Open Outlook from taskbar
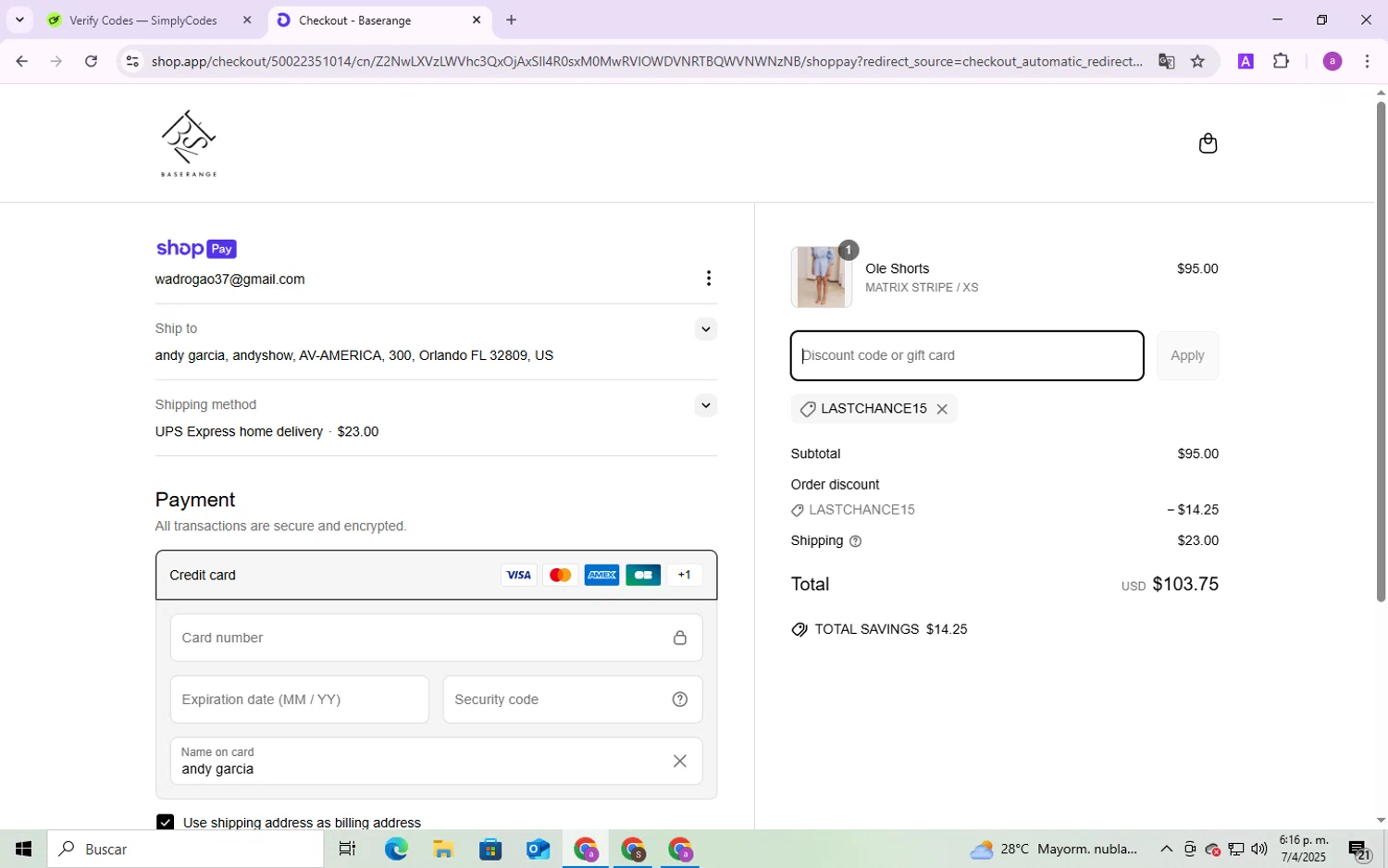The height and width of the screenshot is (868, 1388). pyautogui.click(x=538, y=849)
